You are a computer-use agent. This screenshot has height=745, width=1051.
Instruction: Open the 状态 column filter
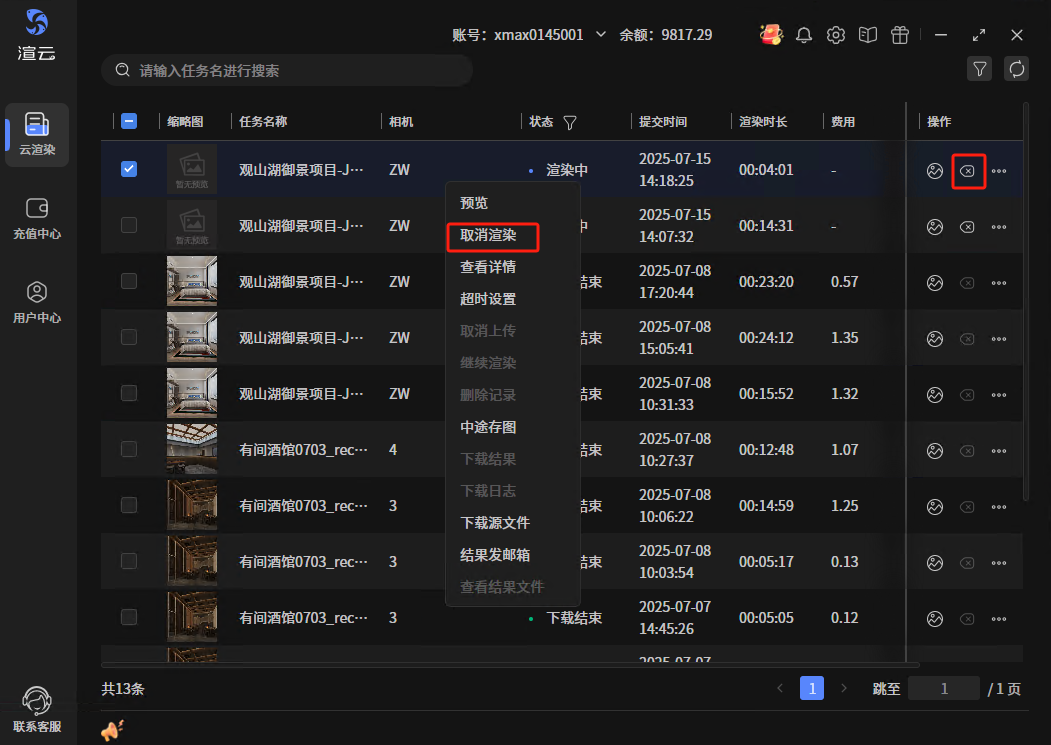click(570, 123)
